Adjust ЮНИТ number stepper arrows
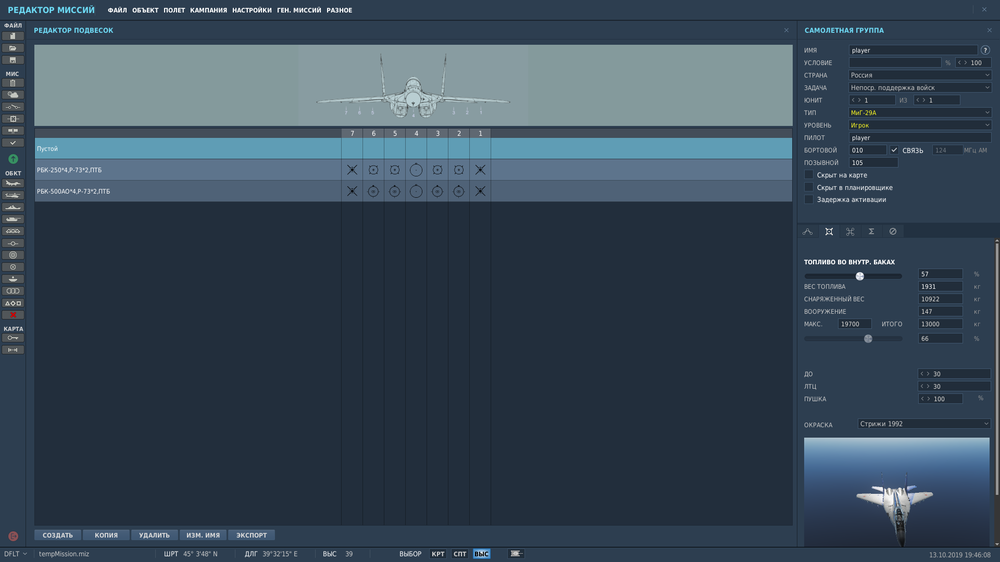Screen dimensions: 1000x562 point(856,100)
